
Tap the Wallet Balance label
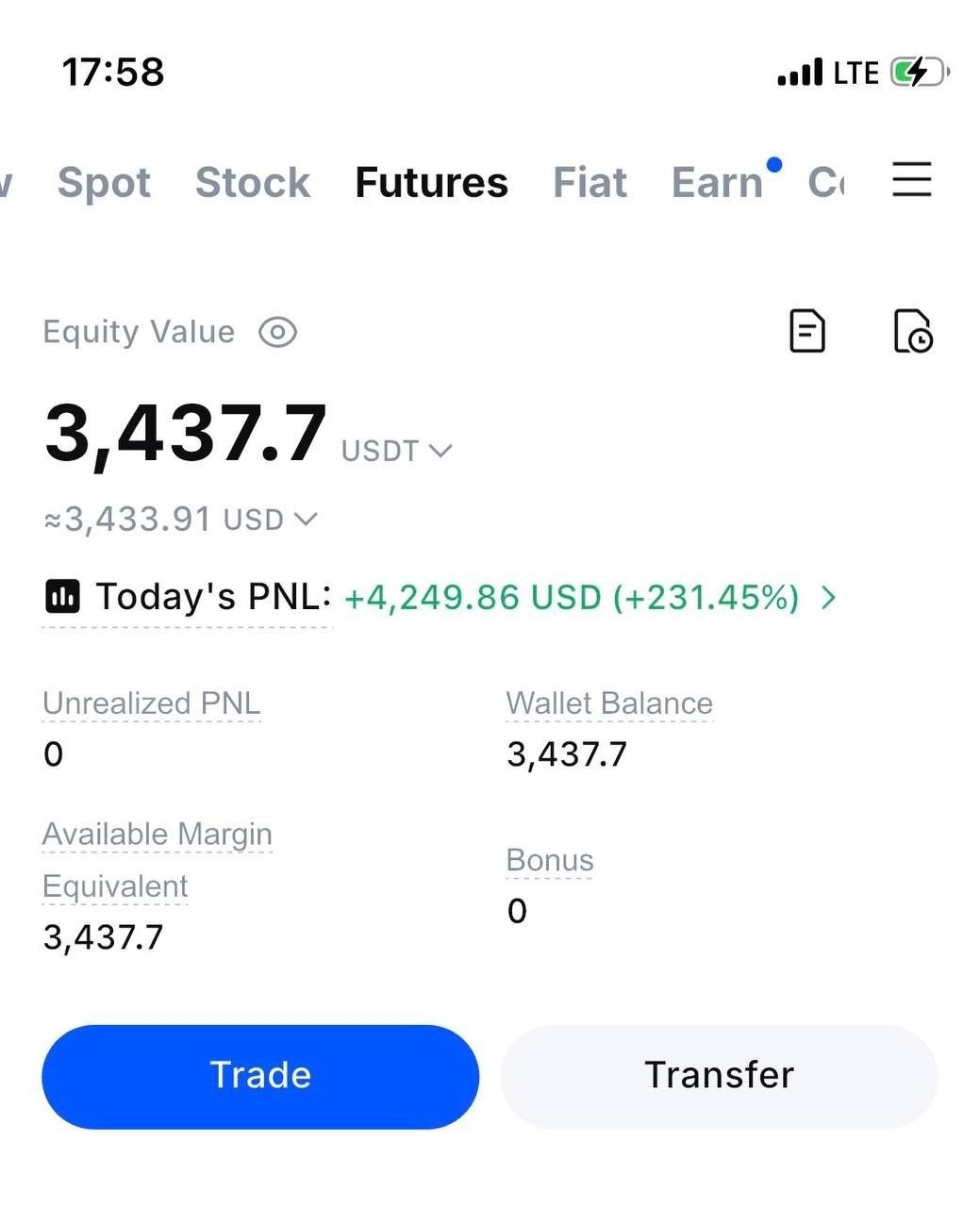coord(609,703)
